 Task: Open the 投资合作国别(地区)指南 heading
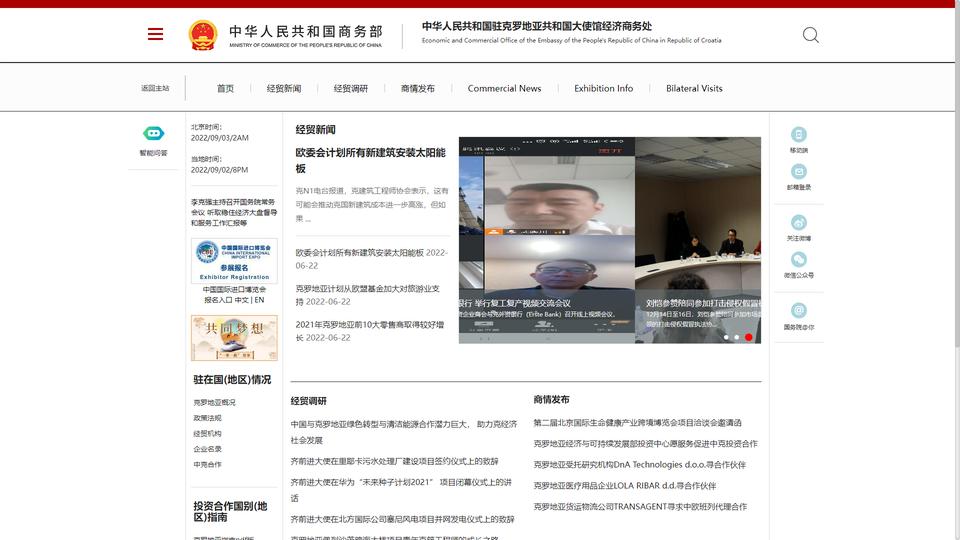(x=230, y=512)
